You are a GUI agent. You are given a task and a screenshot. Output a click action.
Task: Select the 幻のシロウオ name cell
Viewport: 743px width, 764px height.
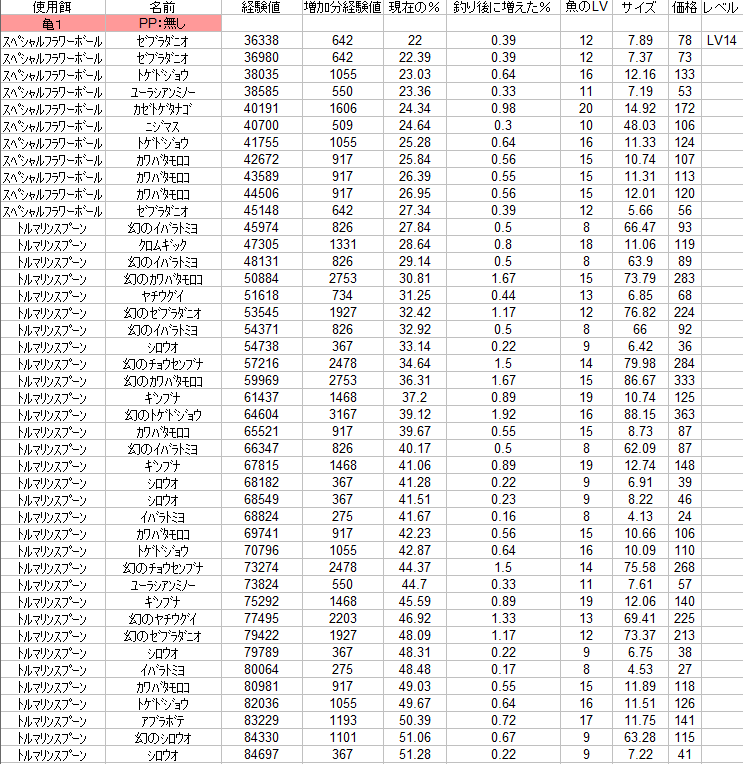tap(163, 738)
